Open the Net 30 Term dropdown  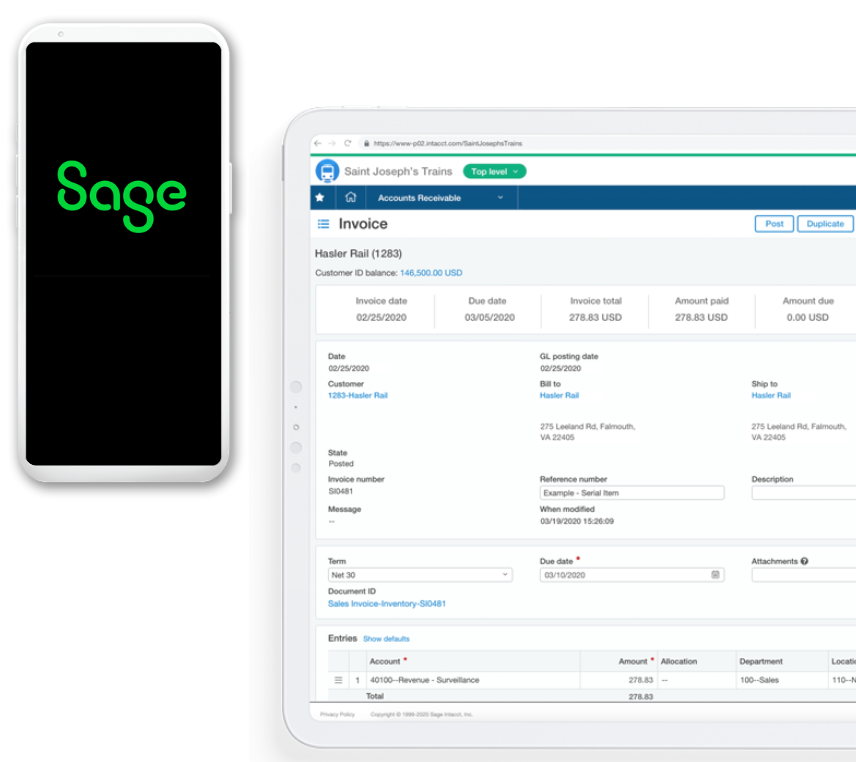click(x=504, y=576)
